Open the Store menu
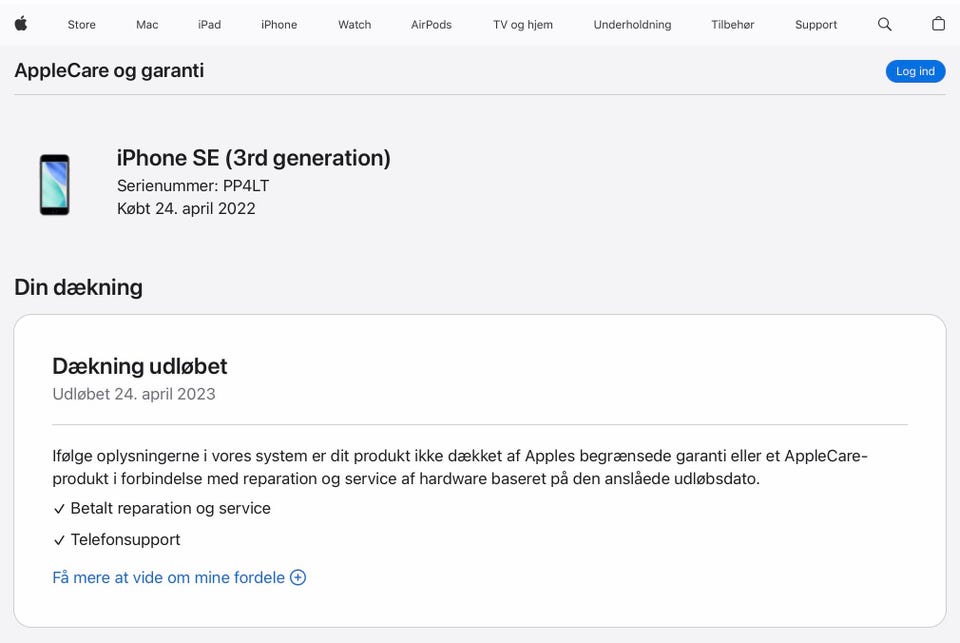 82,24
